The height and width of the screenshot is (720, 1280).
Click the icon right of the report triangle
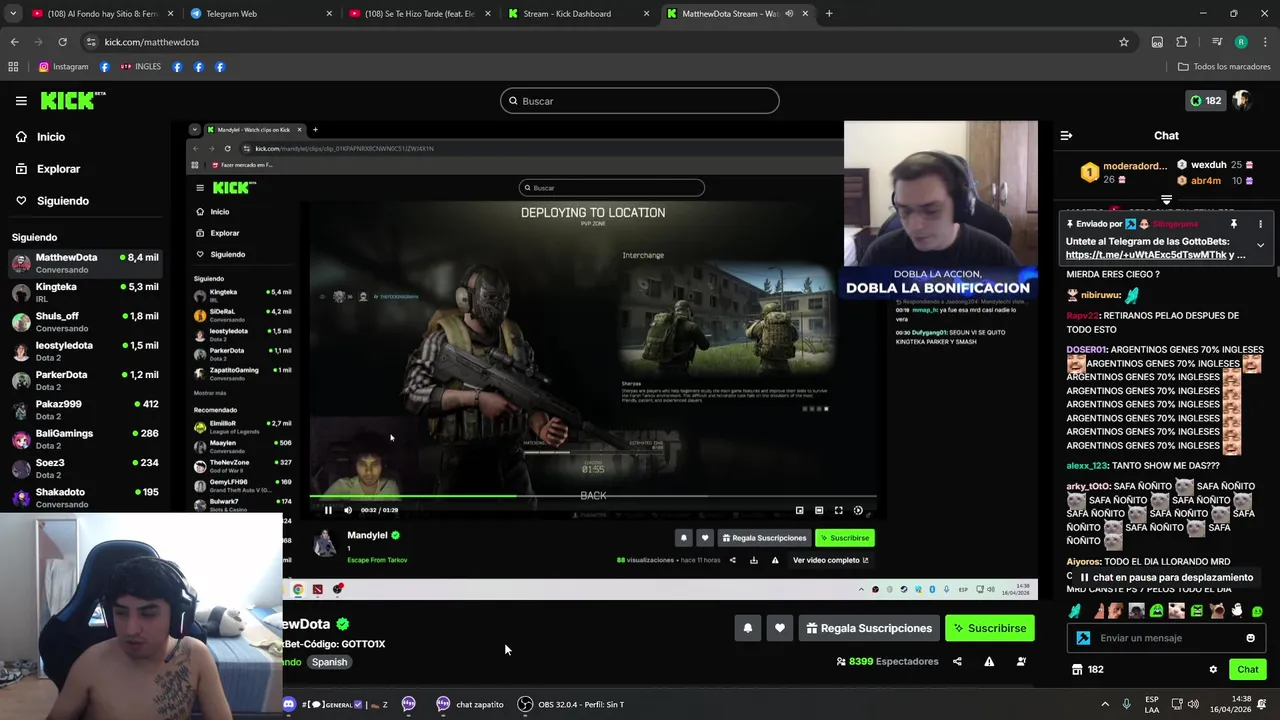1021,661
